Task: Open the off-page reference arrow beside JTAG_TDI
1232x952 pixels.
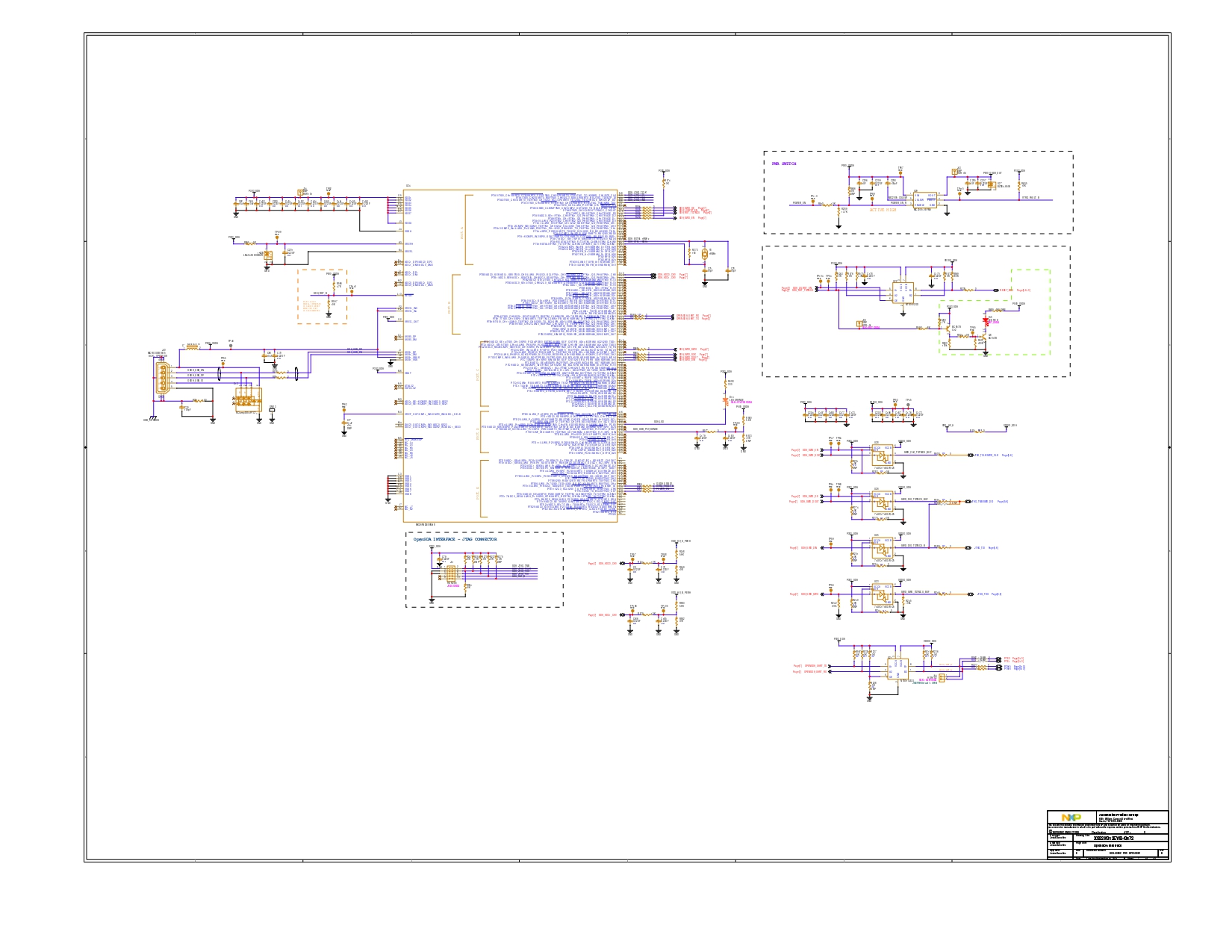Action: point(968,547)
